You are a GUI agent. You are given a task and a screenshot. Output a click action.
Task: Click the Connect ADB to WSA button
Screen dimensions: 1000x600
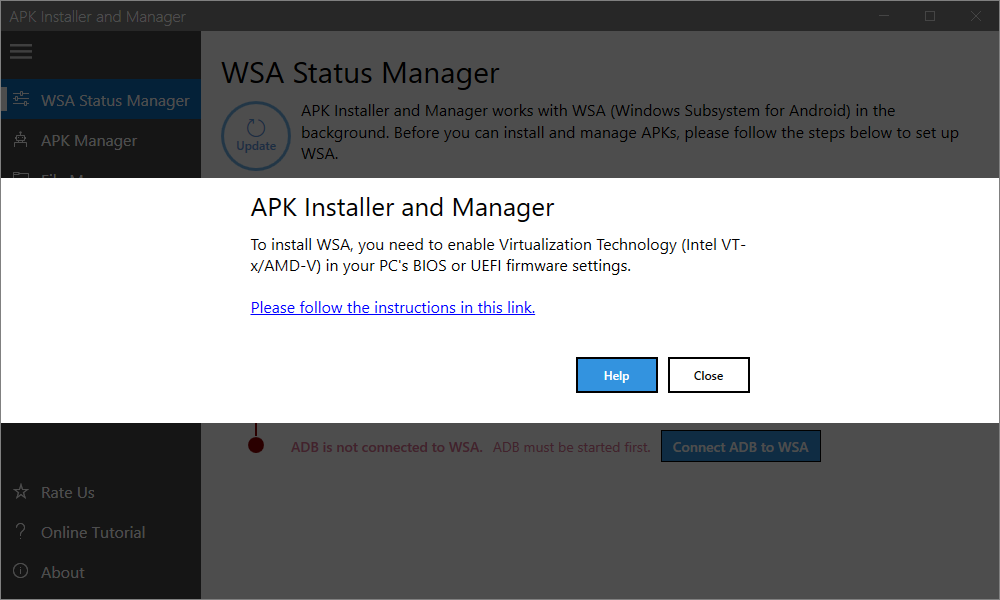[740, 447]
